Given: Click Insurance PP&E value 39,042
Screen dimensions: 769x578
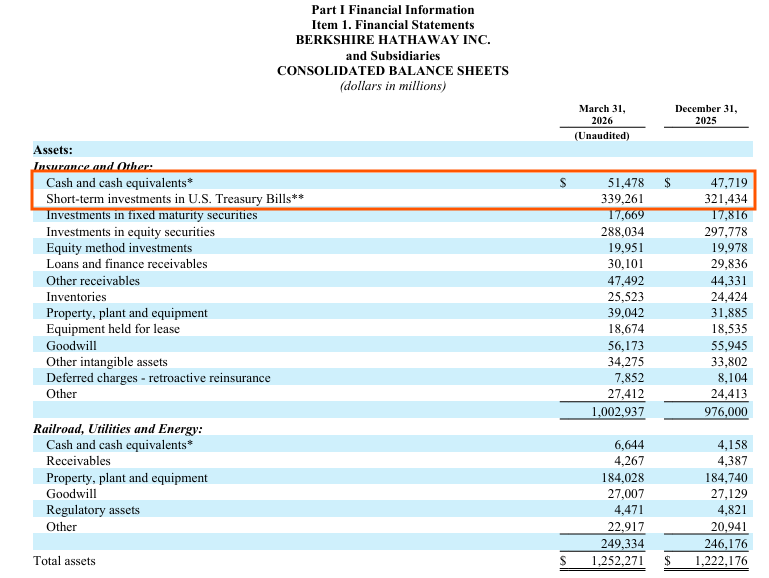Looking at the screenshot, I should (x=626, y=313).
